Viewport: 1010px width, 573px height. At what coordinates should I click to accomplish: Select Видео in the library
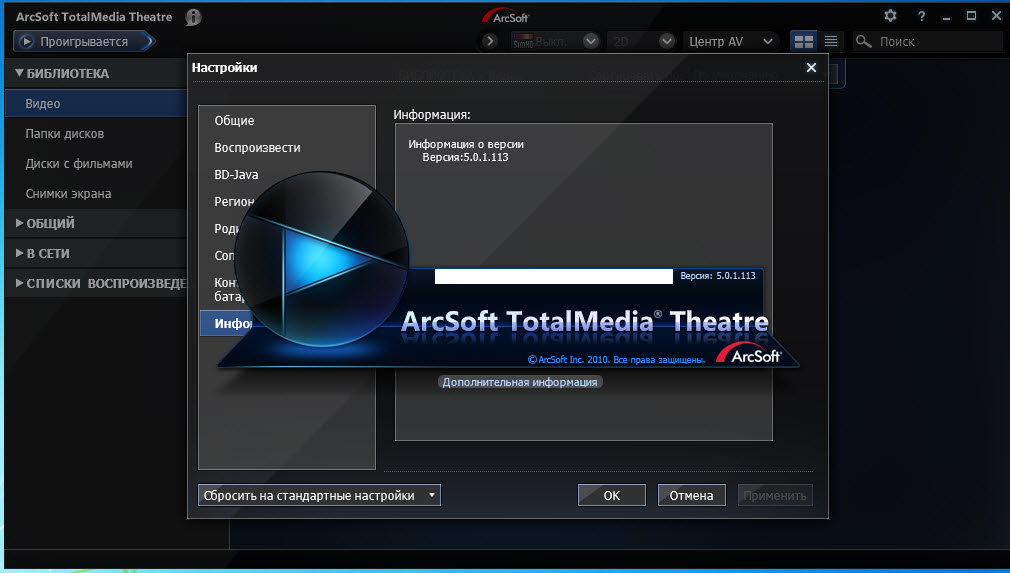pyautogui.click(x=97, y=104)
